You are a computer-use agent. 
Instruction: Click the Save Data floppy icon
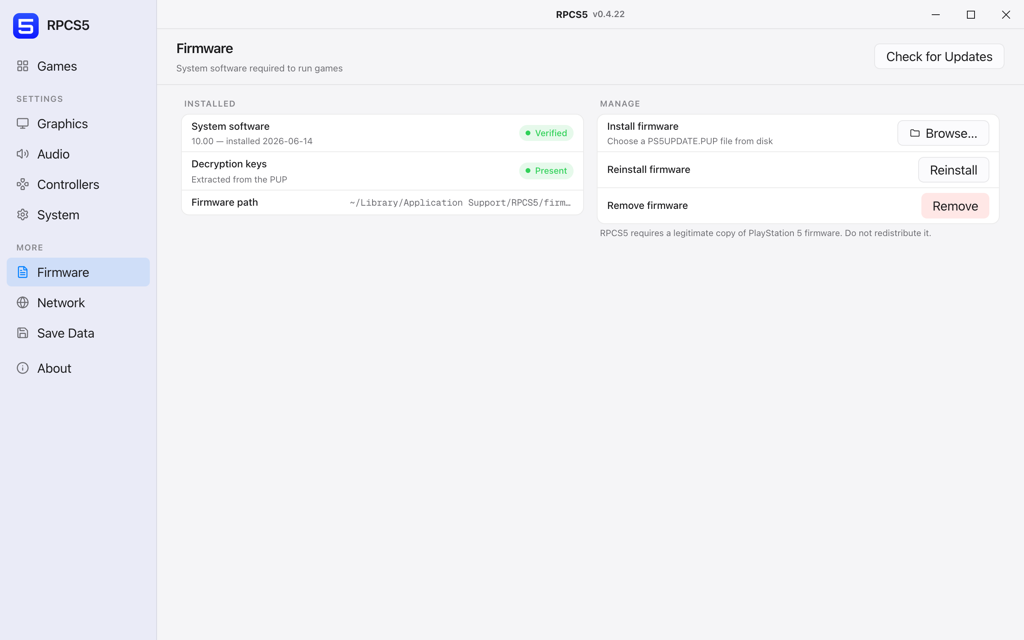(23, 333)
